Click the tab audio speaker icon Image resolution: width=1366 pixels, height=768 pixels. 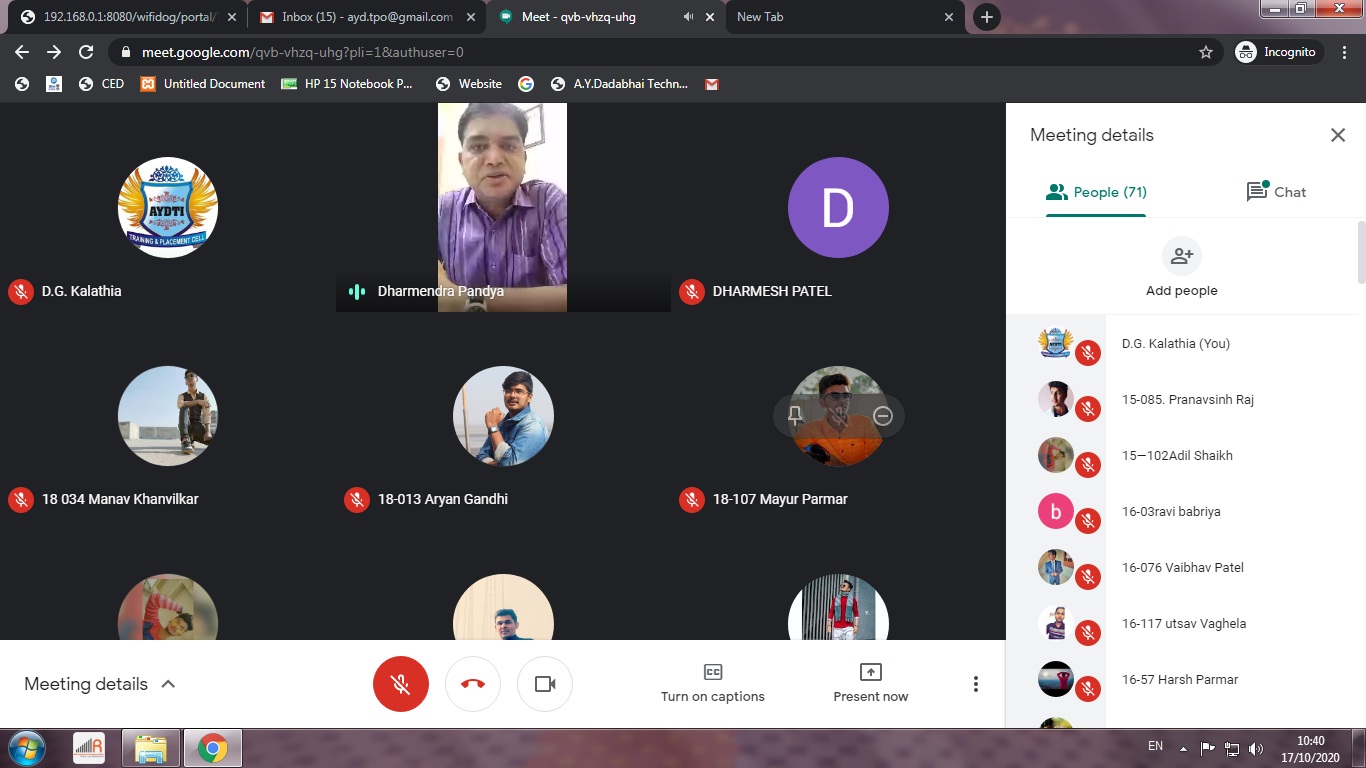[689, 17]
